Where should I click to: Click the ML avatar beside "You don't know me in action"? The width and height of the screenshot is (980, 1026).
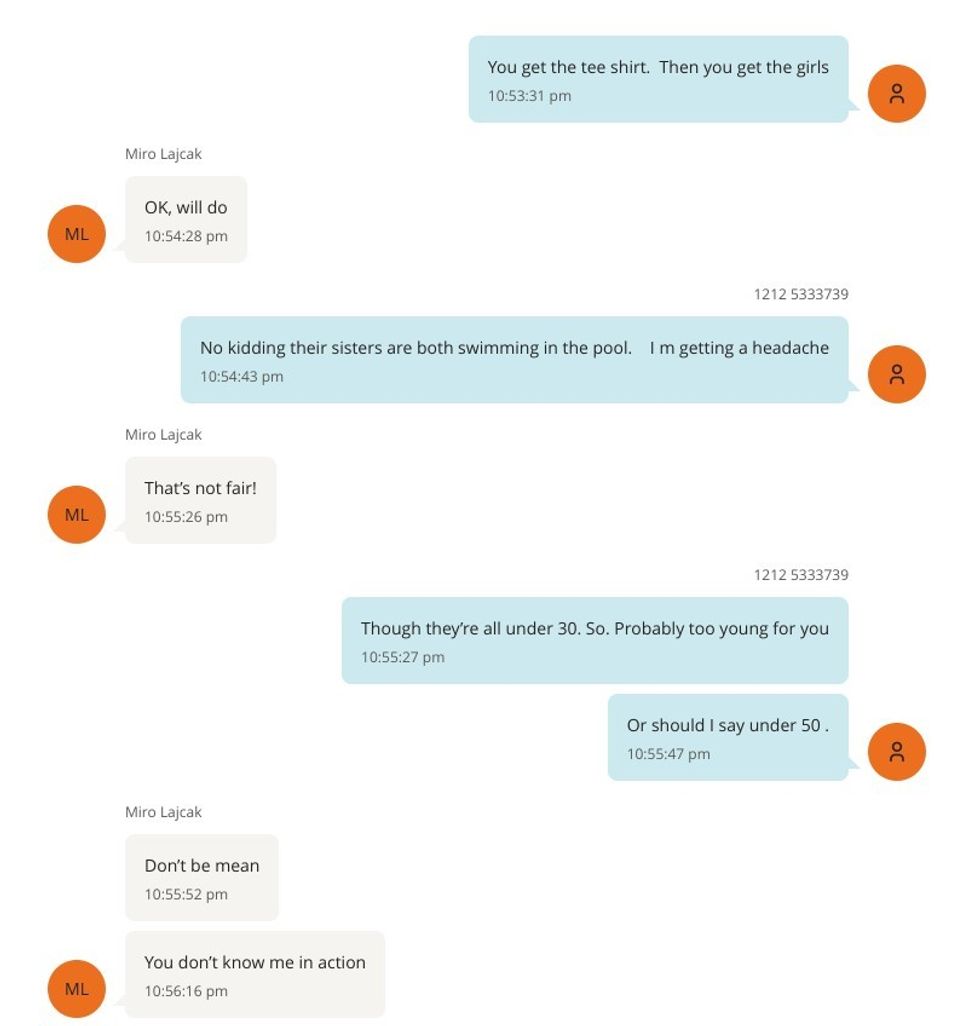click(77, 989)
